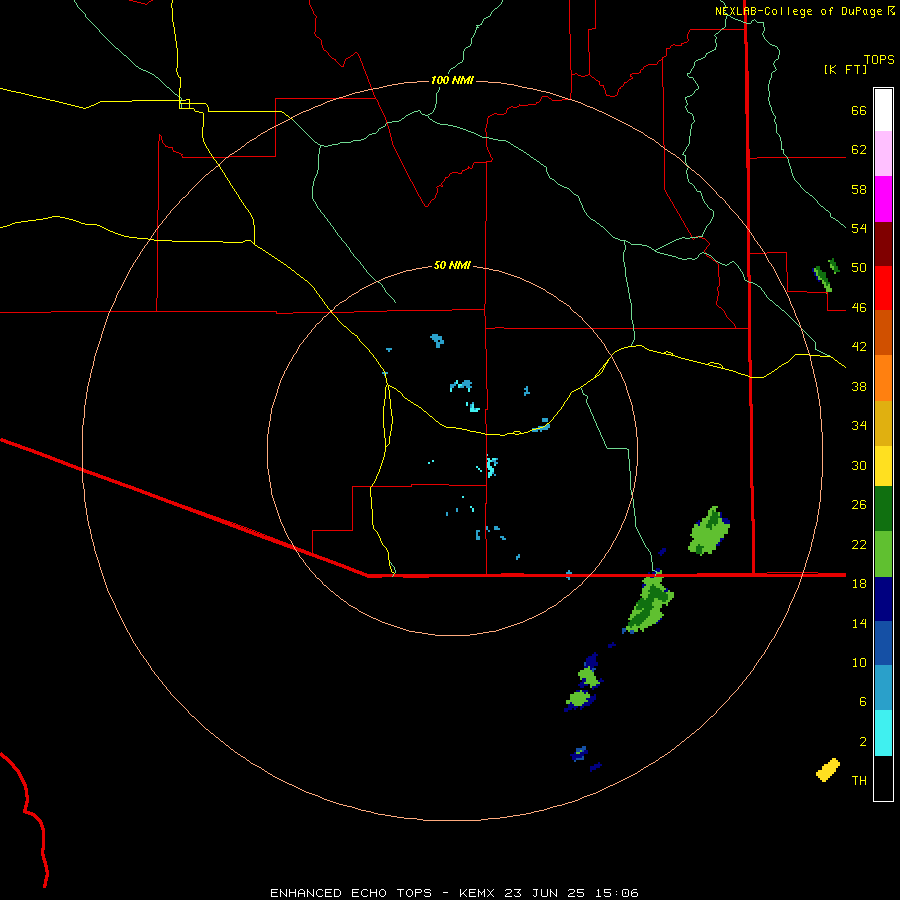Click the "TOPS" legend heading
Image resolution: width=900 pixels, height=900 pixels.
(879, 59)
